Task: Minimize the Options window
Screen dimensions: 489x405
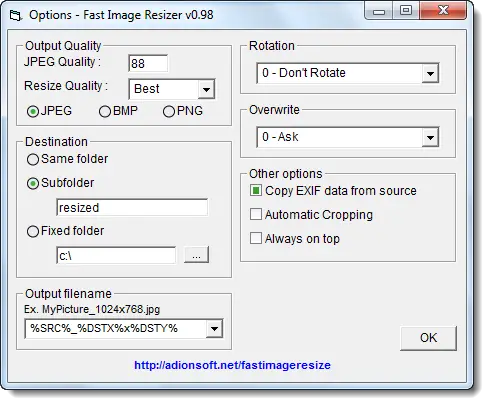Action: (x=379, y=11)
